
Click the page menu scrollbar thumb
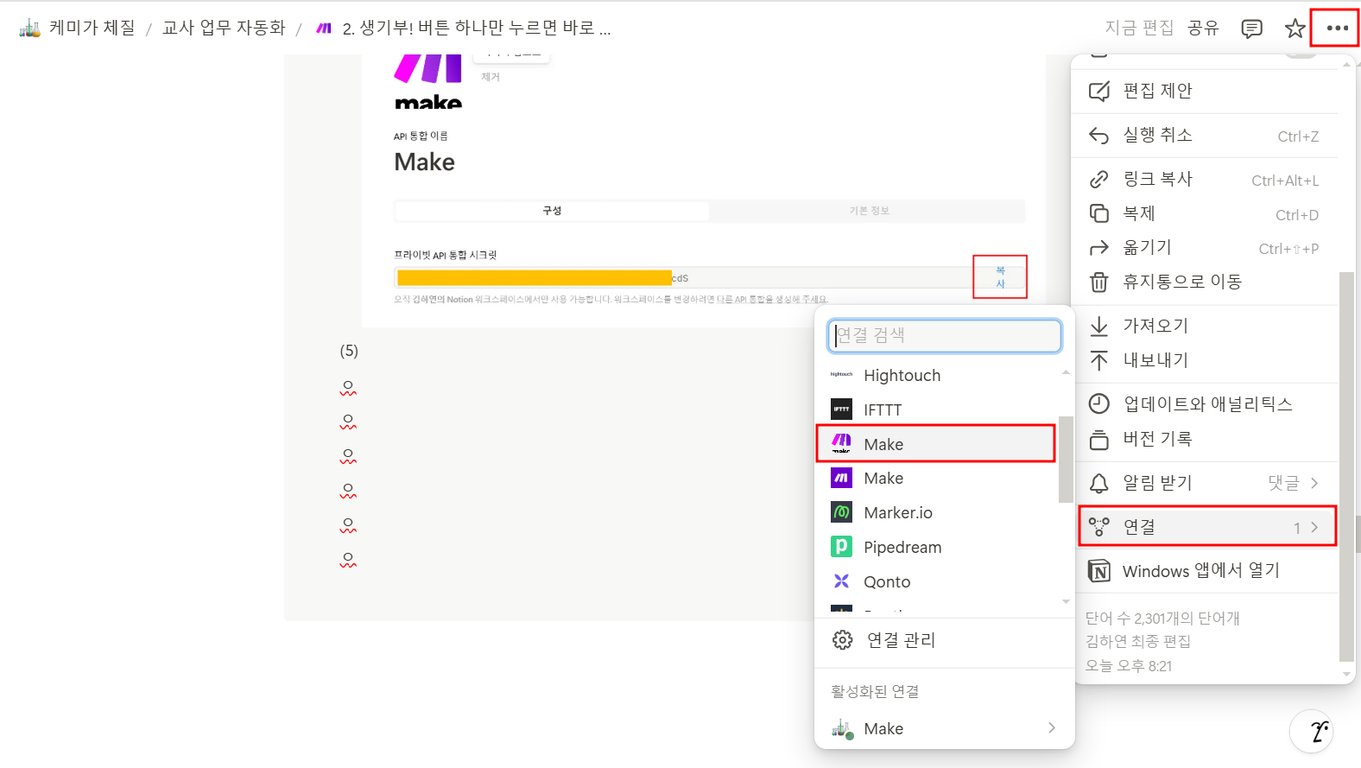click(x=1347, y=466)
